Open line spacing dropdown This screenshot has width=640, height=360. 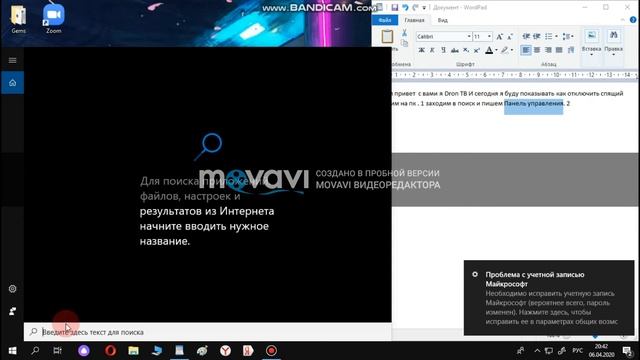[x=568, y=36]
